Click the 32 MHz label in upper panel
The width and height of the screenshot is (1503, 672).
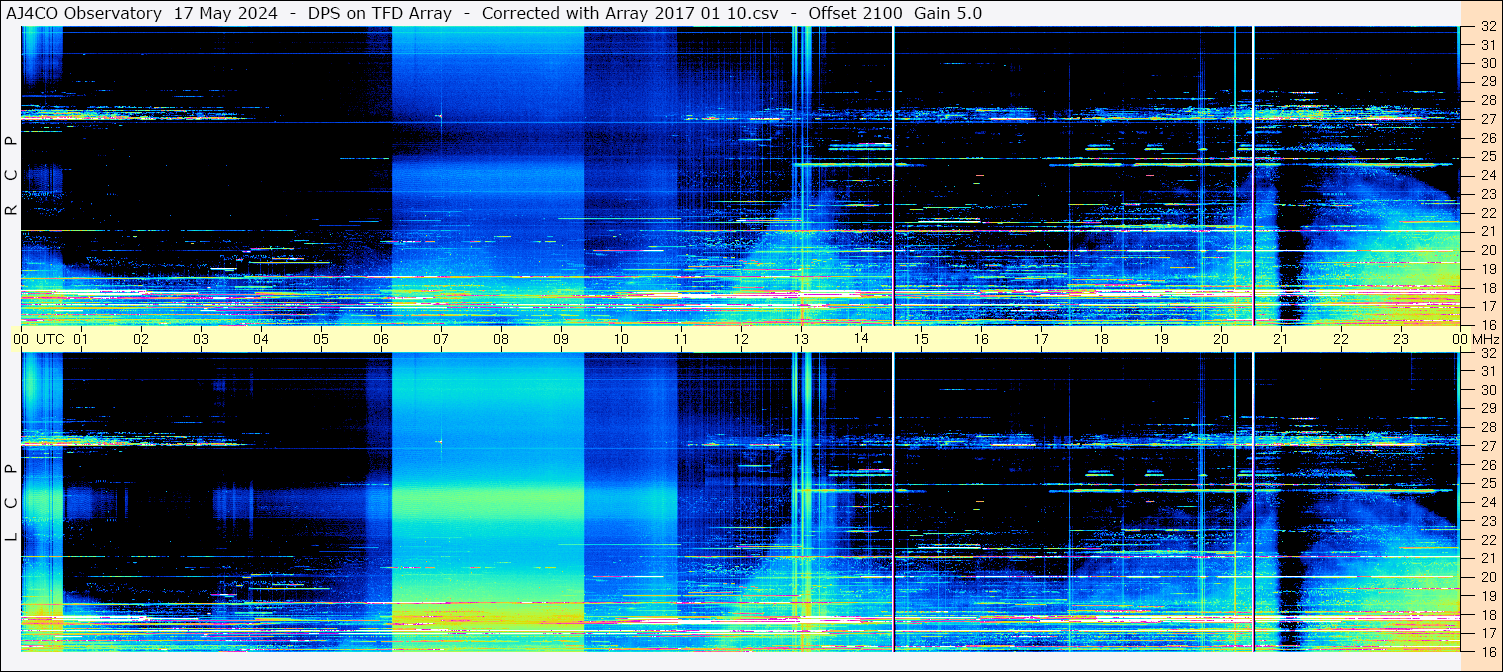1487,28
